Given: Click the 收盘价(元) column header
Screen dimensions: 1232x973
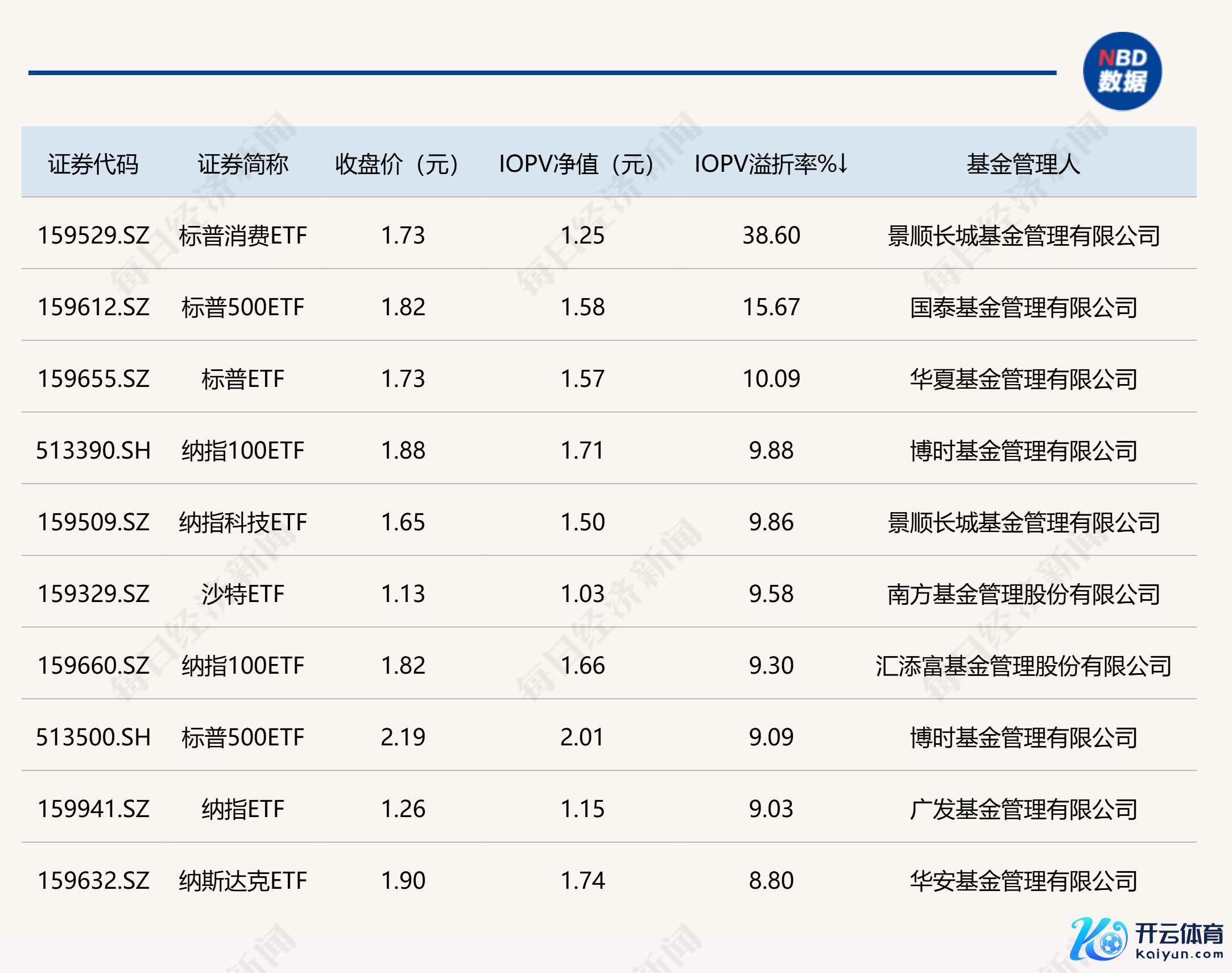Looking at the screenshot, I should (397, 164).
